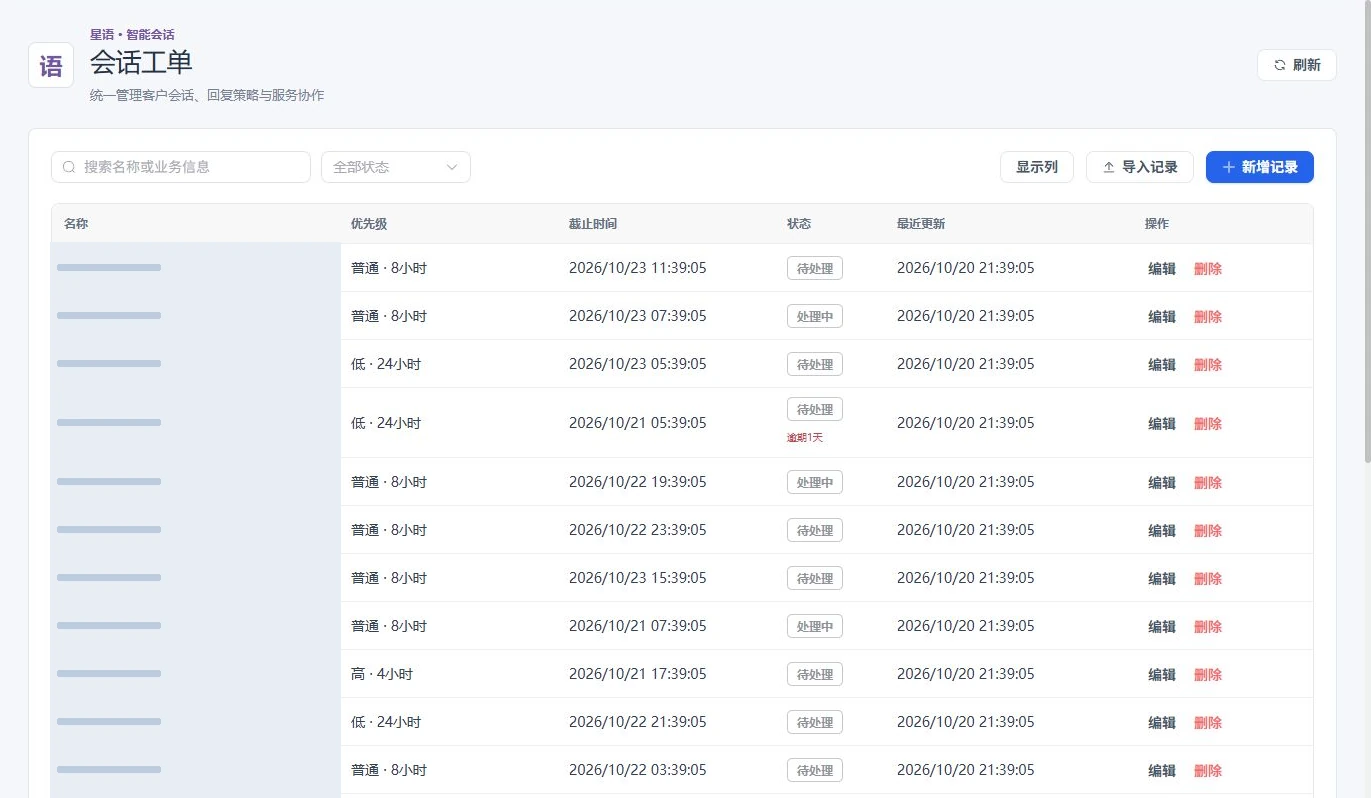Delete the row due 2026/10/23 15:39:05

pyautogui.click(x=1208, y=579)
